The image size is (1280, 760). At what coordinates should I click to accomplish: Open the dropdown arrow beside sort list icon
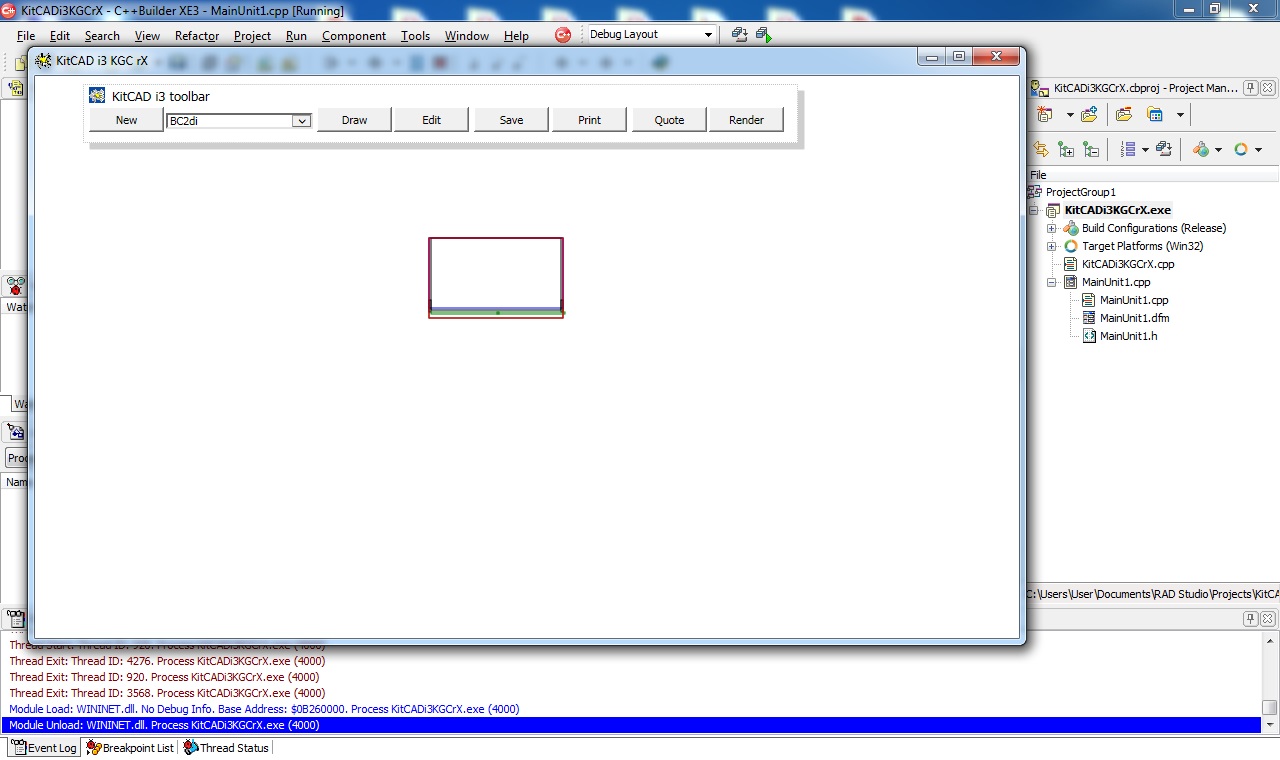coord(1144,149)
